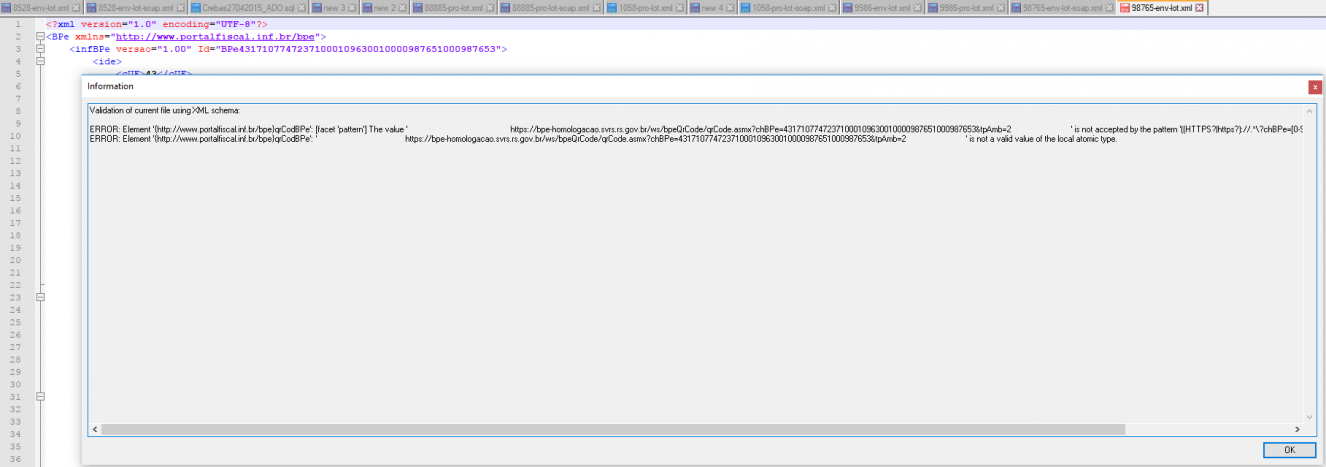This screenshot has height=467, width=1326.
Task: Click the first ERROR line mentioning facet 'pattern'
Action: (698, 129)
